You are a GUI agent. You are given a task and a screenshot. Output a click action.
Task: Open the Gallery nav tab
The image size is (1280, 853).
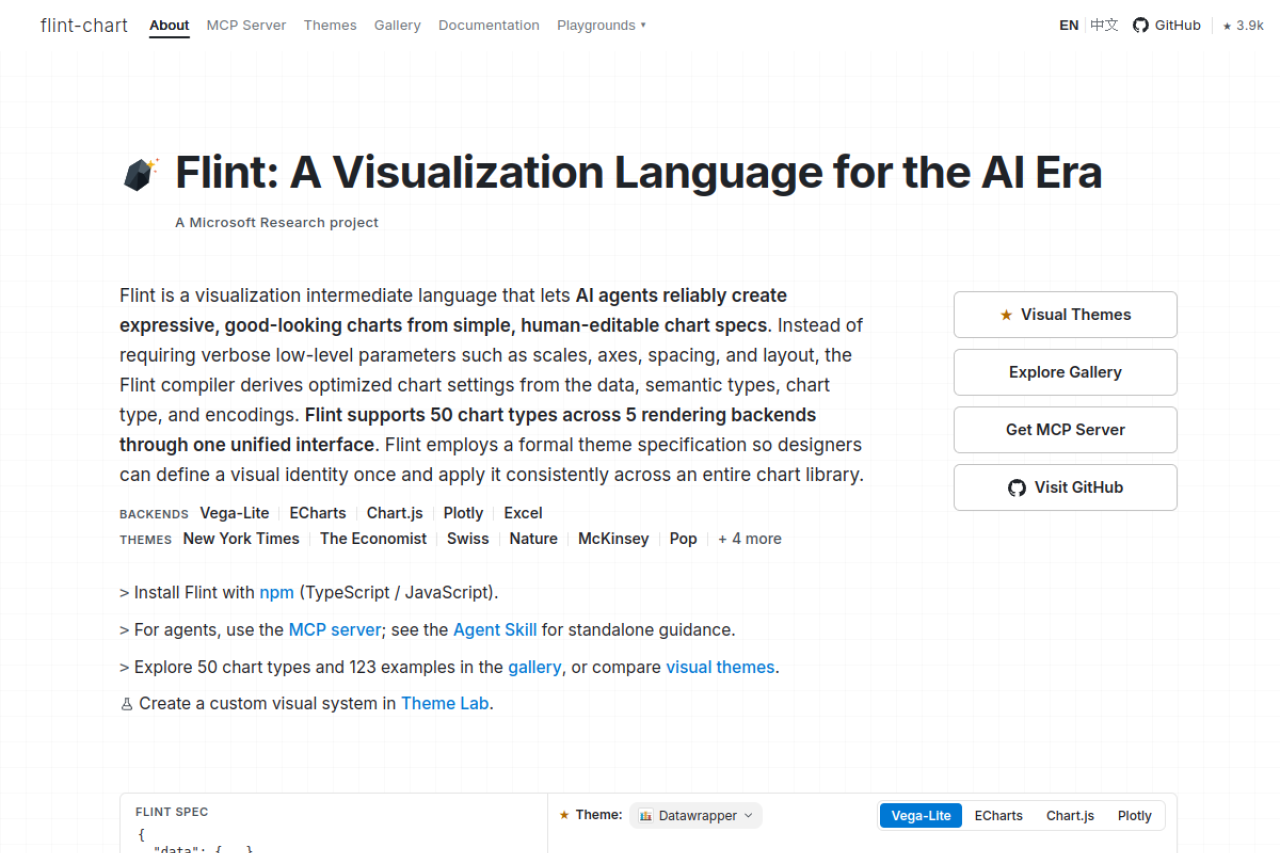[397, 25]
